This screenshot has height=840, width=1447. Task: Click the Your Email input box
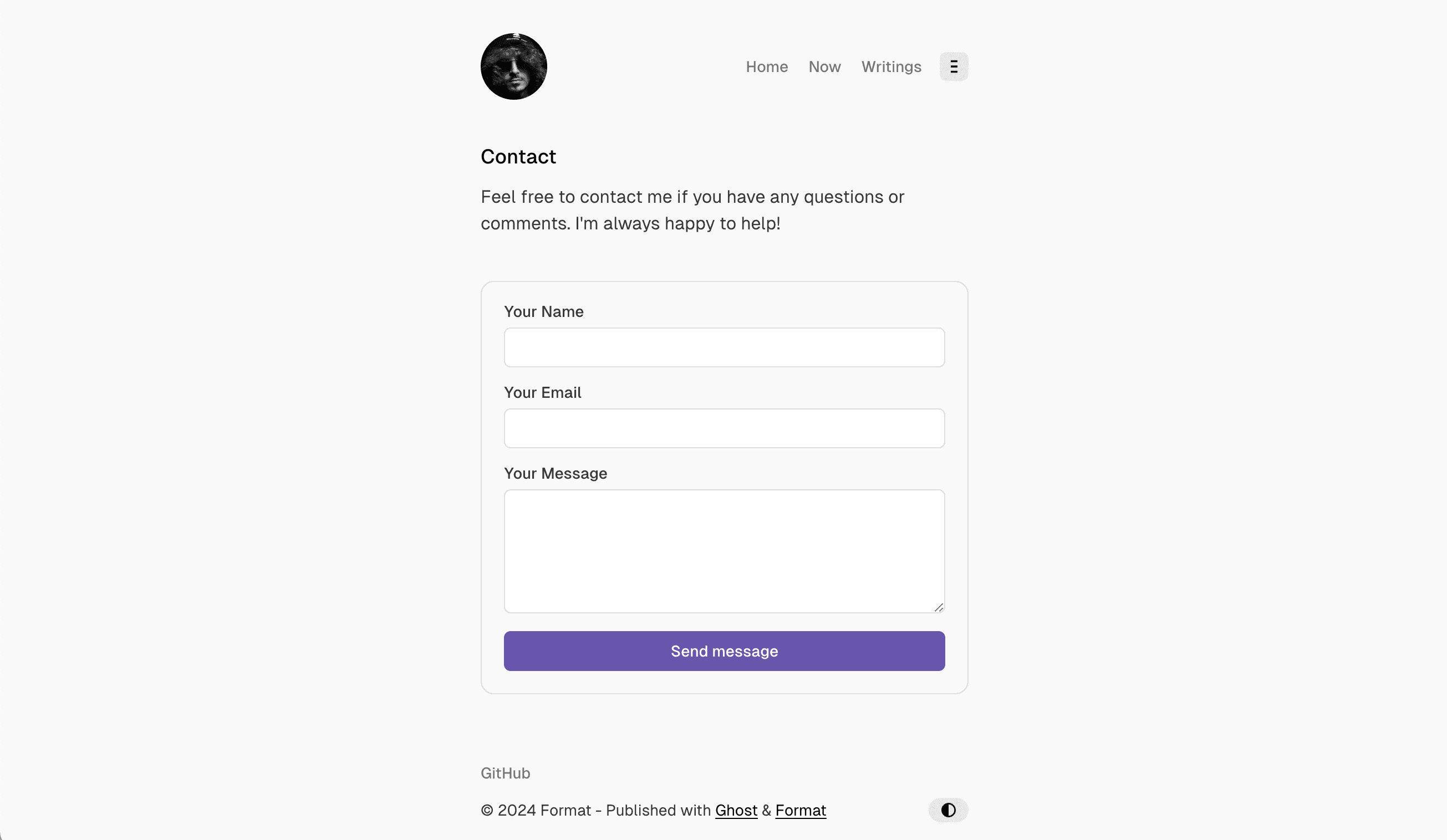723,428
